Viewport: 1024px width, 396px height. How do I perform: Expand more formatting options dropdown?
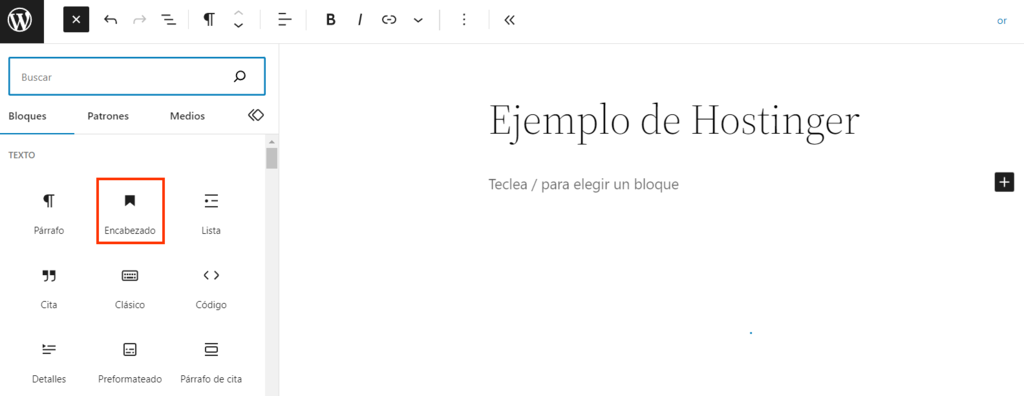point(419,20)
